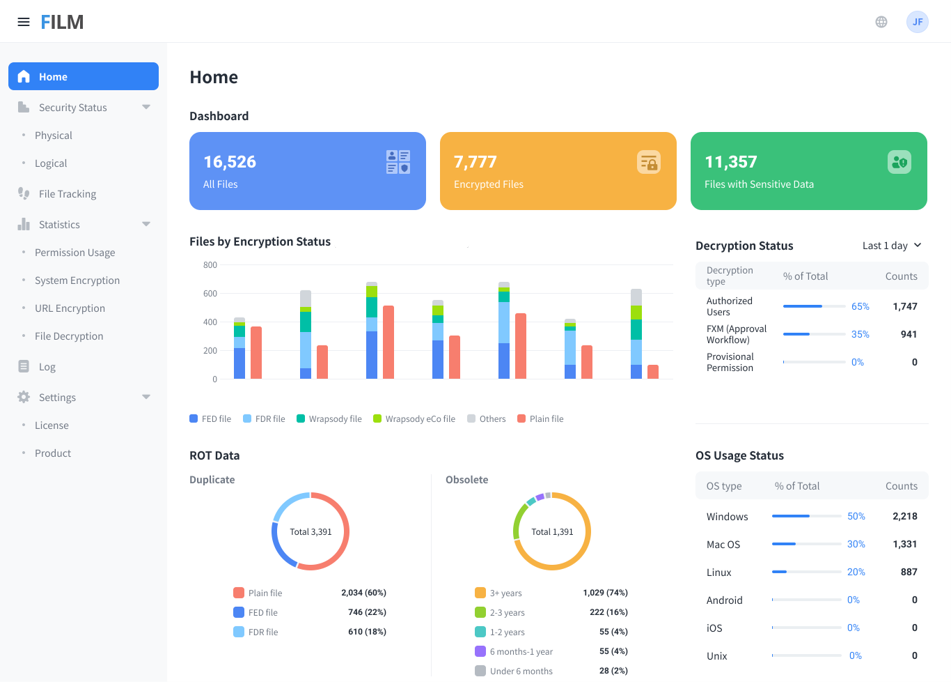
Task: Go to Permission Usage page
Action: (75, 253)
